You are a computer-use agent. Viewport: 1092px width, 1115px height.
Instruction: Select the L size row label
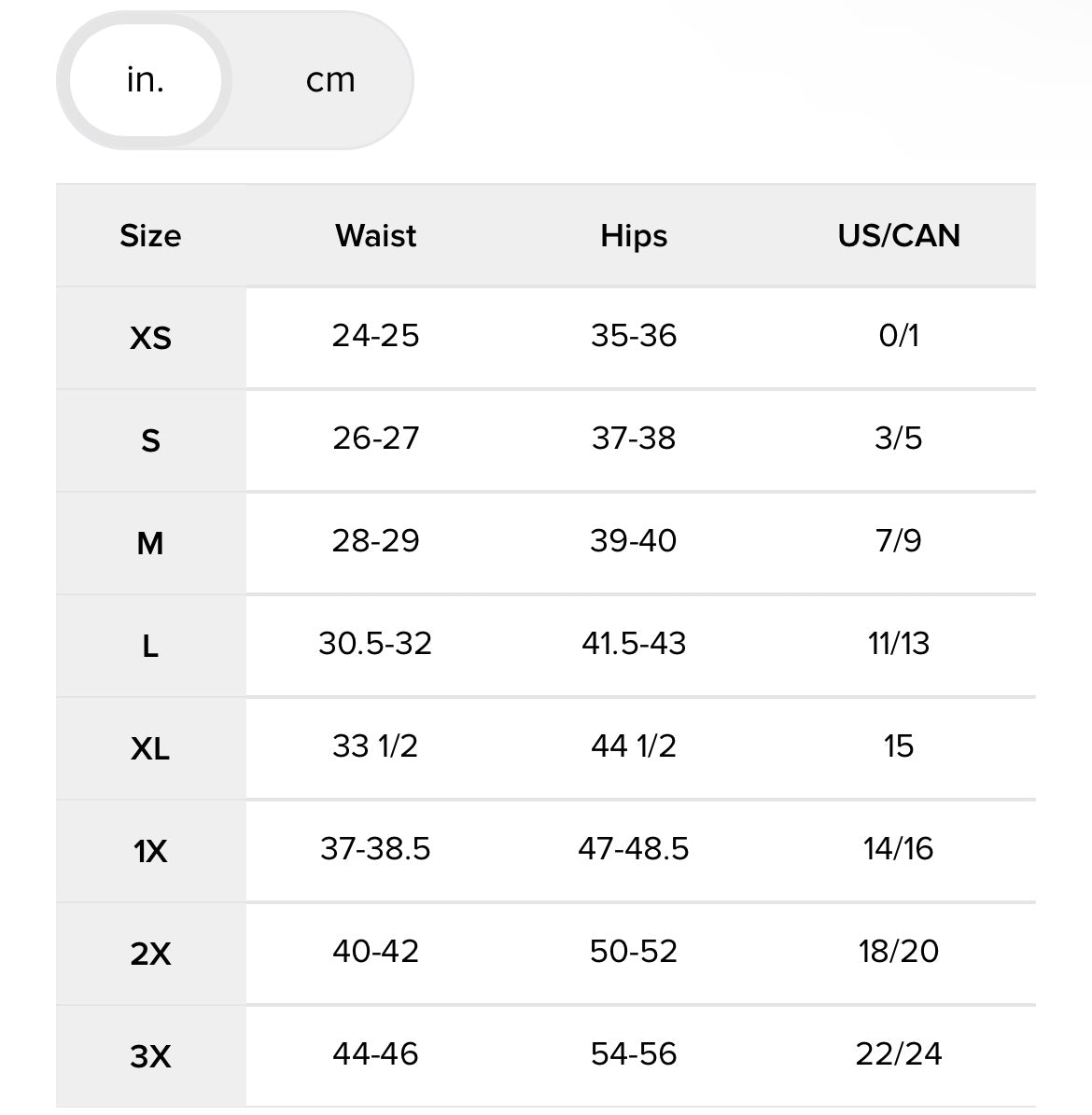pyautogui.click(x=150, y=645)
